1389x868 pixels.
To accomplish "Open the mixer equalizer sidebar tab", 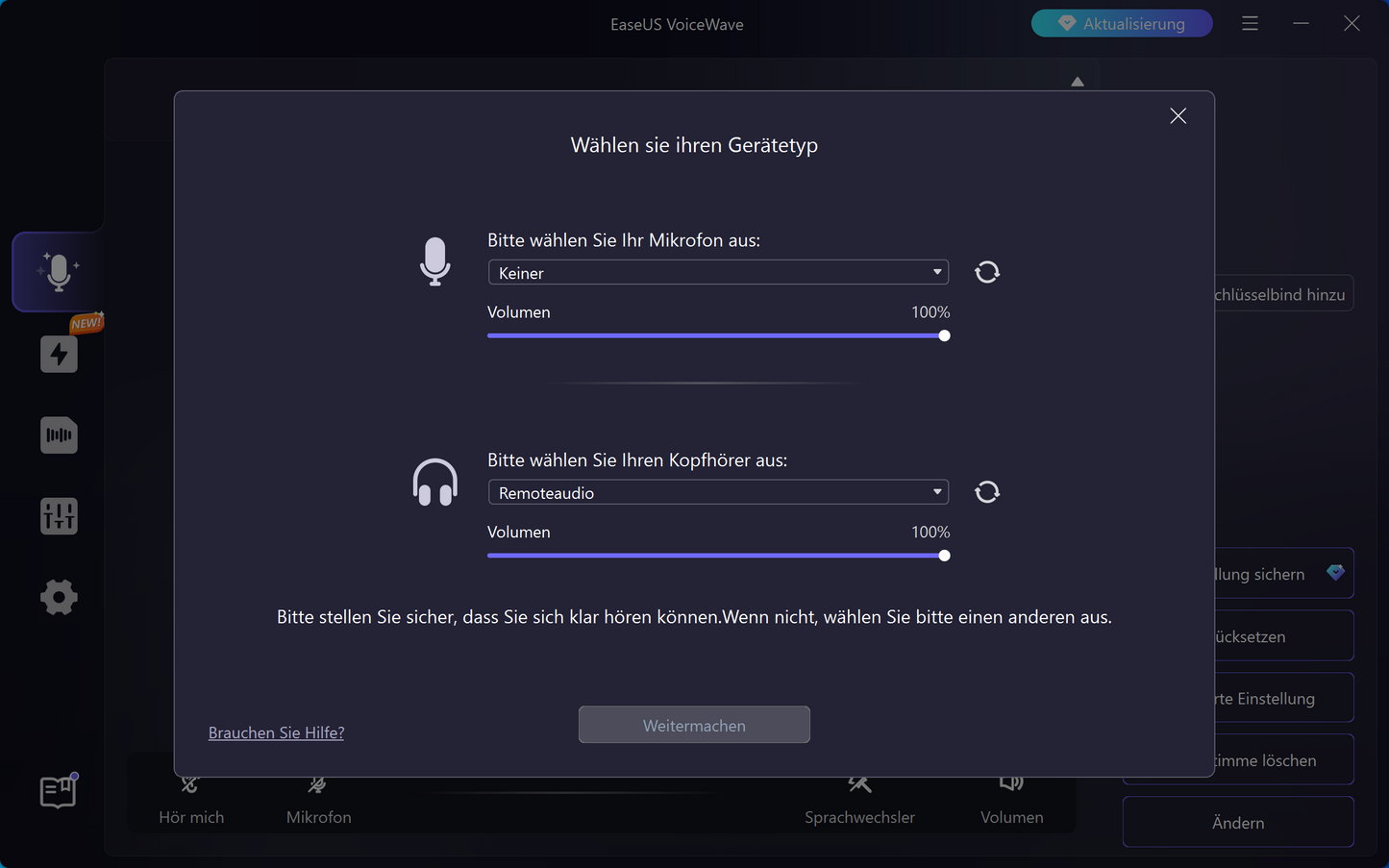I will pos(59,516).
